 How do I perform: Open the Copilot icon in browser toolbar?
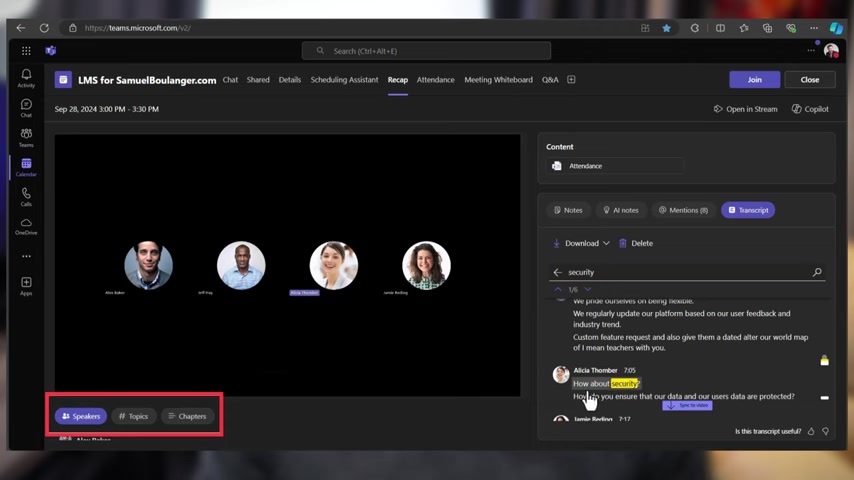point(835,28)
